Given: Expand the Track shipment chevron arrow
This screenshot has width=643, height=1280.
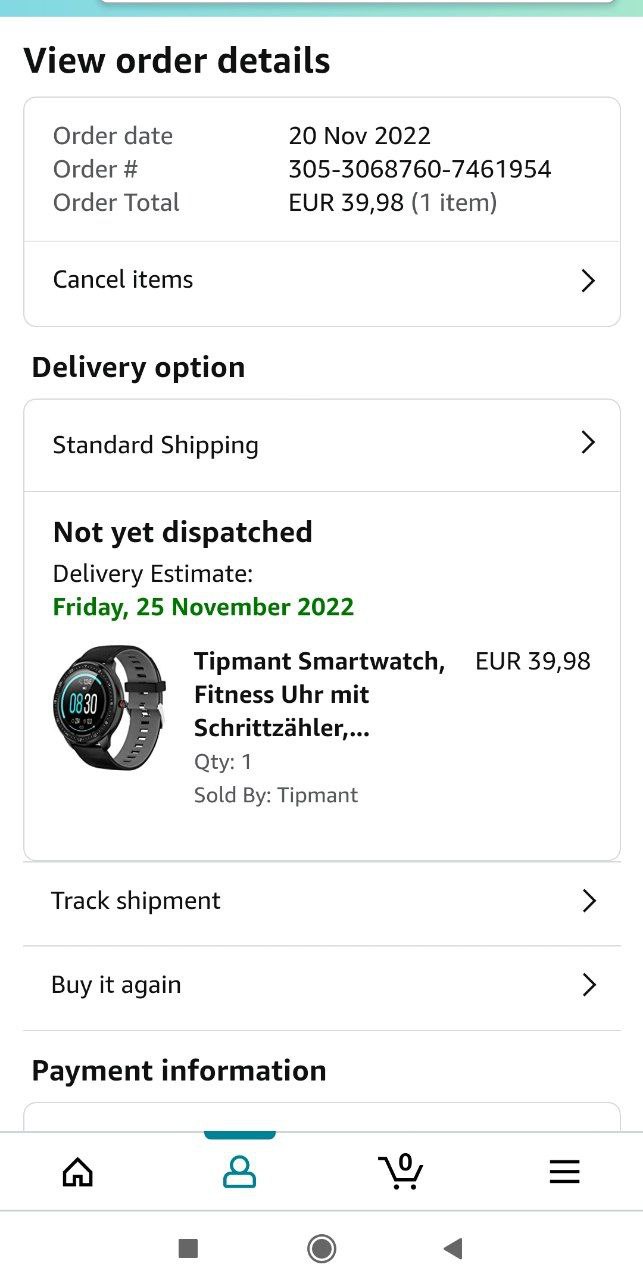Looking at the screenshot, I should pos(588,901).
